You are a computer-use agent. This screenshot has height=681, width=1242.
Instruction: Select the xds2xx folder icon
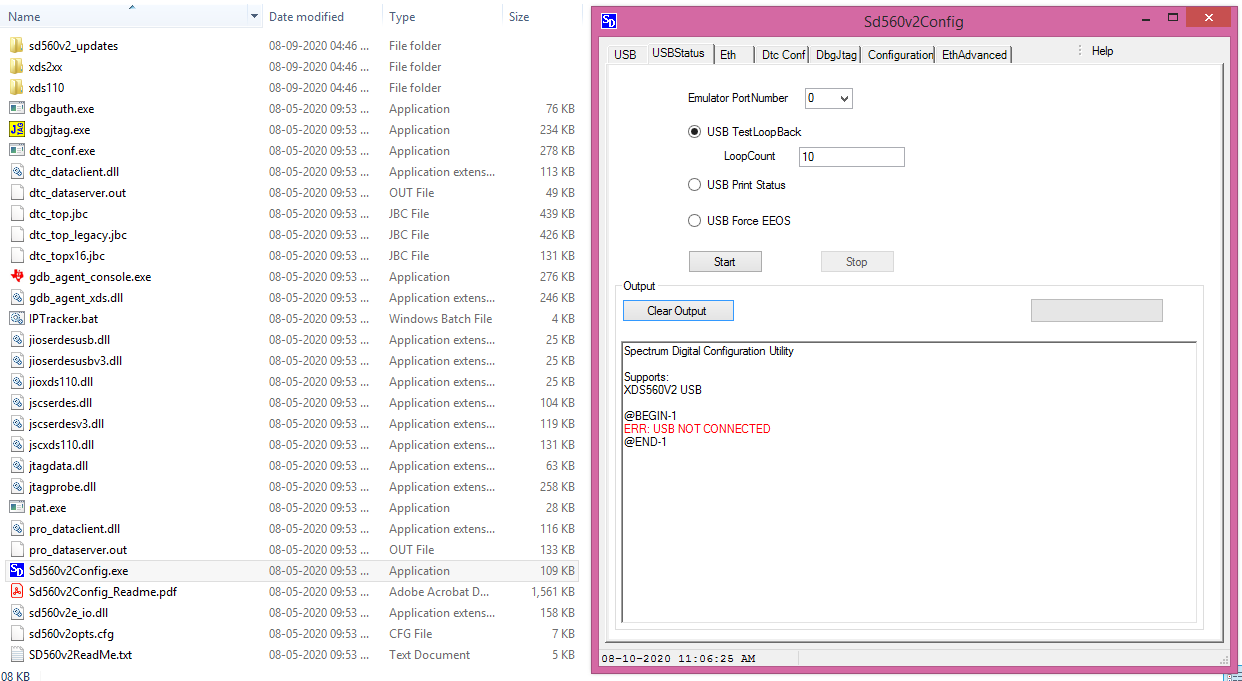click(16, 67)
